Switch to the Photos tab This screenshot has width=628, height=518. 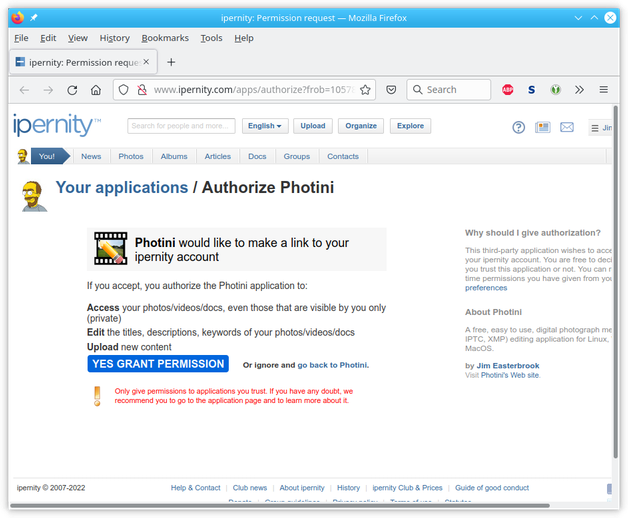[x=131, y=156]
